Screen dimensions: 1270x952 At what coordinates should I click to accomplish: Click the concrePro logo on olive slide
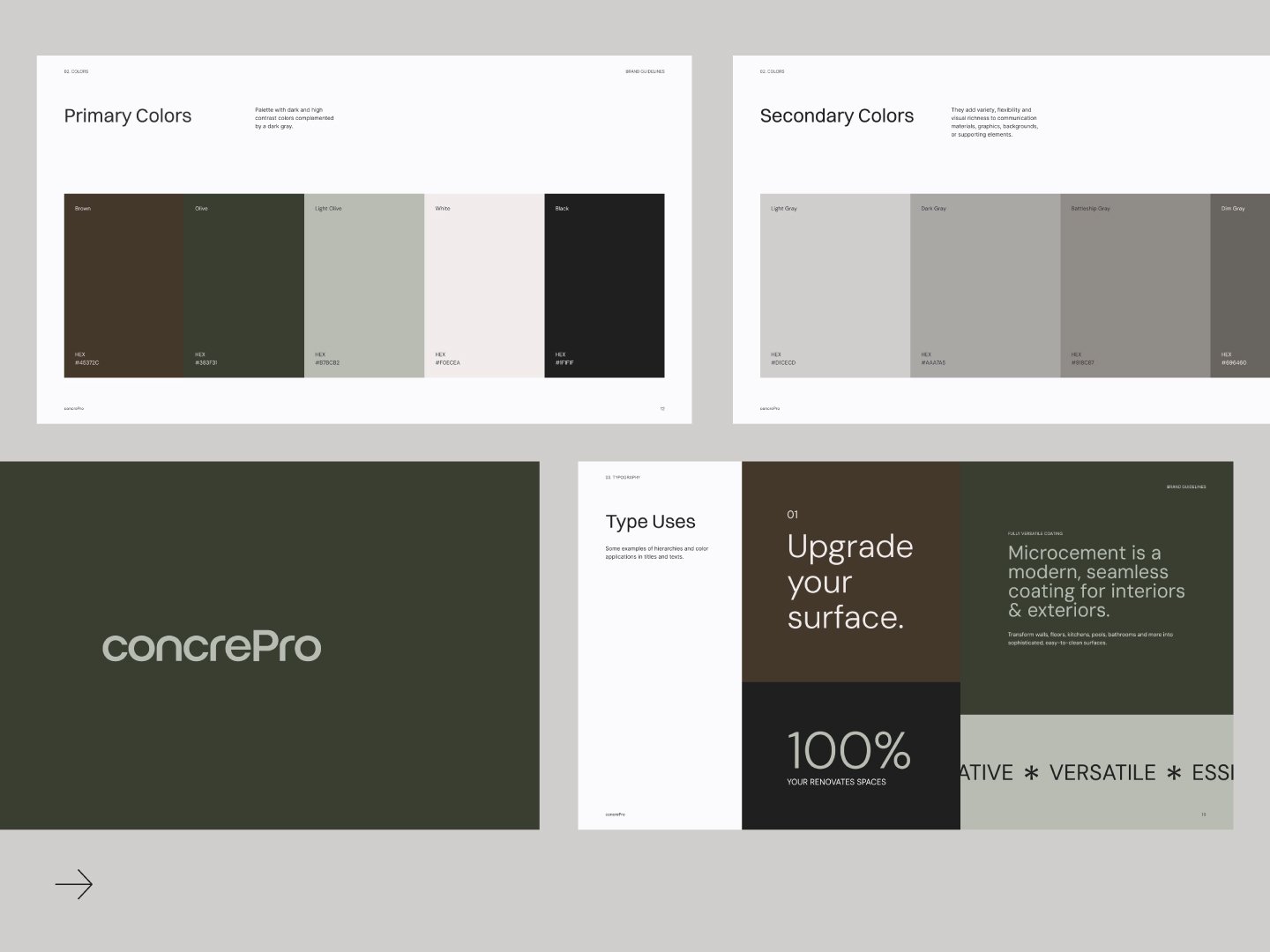212,646
